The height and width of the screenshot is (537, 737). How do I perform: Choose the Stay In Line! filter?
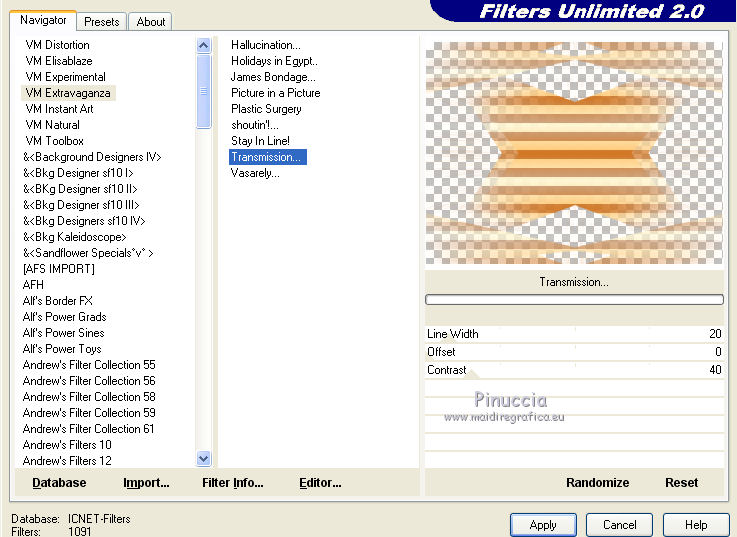coord(260,141)
